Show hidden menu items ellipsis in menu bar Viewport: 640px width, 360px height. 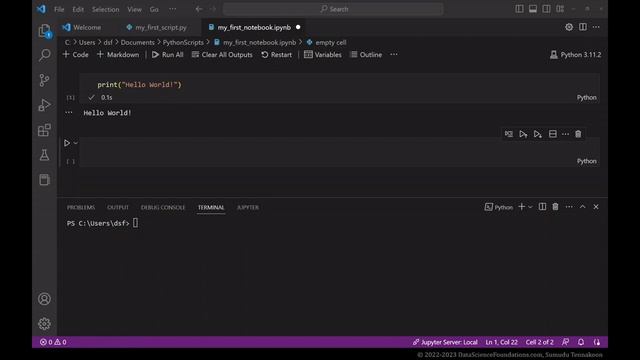point(173,9)
